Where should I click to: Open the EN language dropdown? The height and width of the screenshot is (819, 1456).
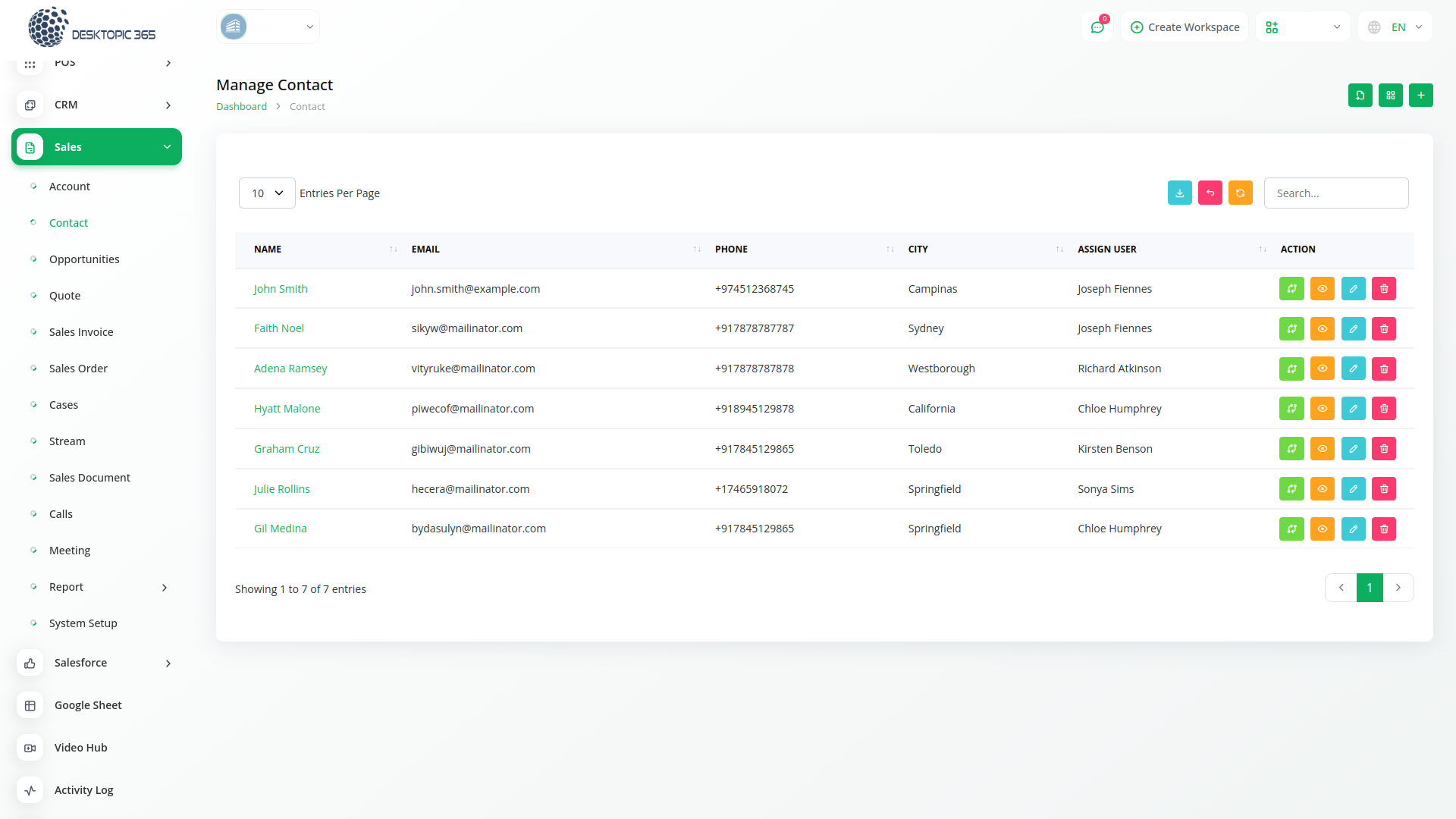point(1395,27)
